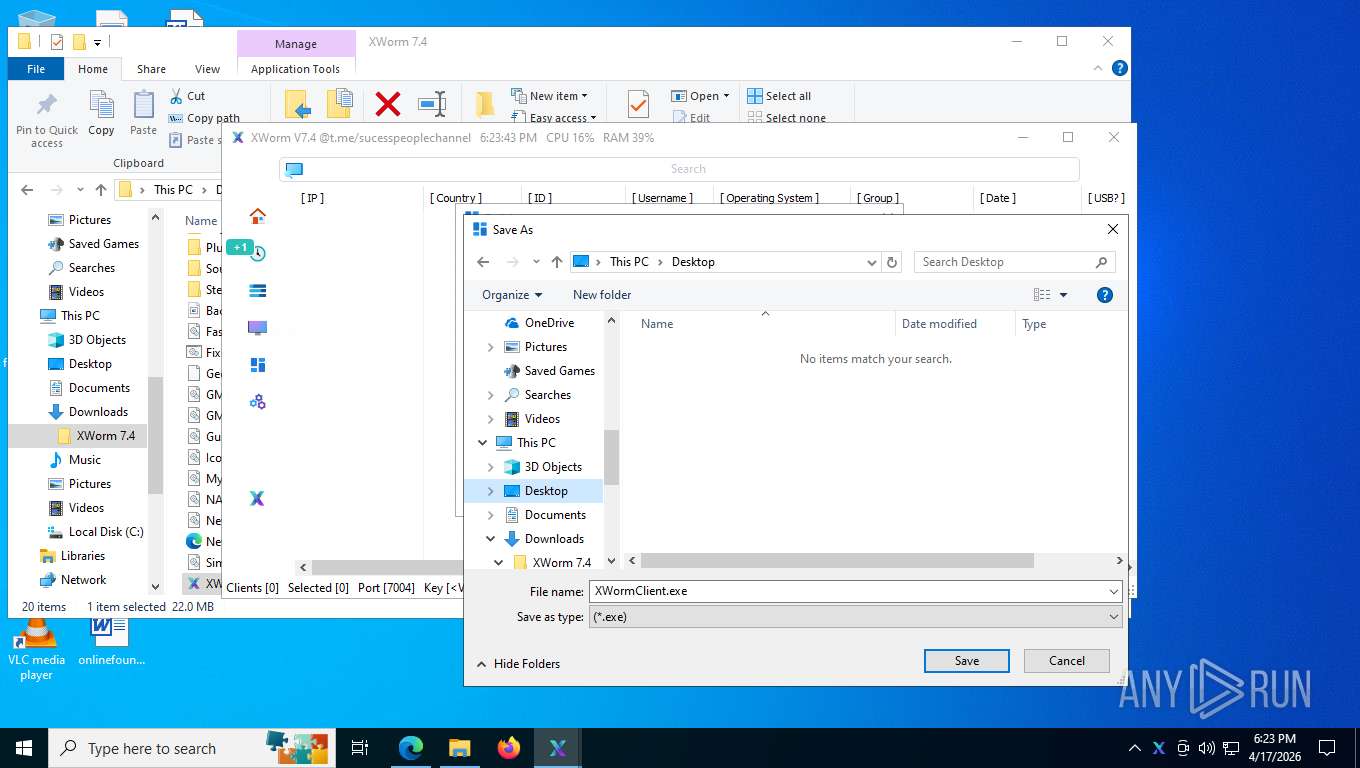Open the address path dropdown in Save As

pyautogui.click(x=872, y=262)
